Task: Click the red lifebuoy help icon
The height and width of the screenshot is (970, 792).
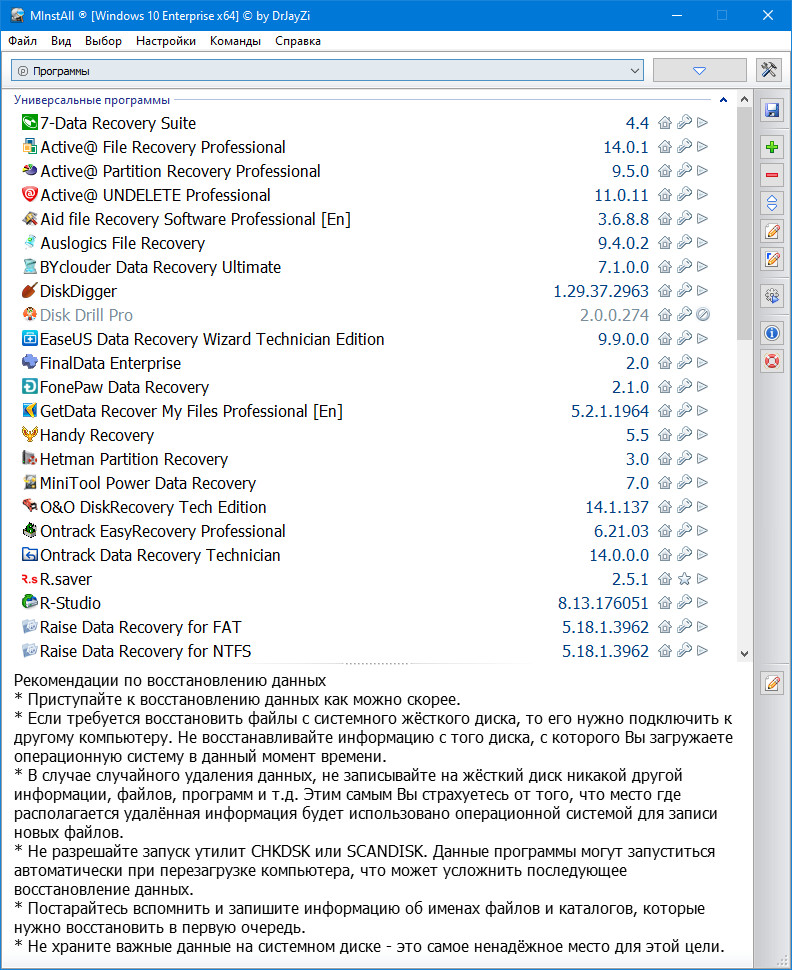Action: coord(772,361)
